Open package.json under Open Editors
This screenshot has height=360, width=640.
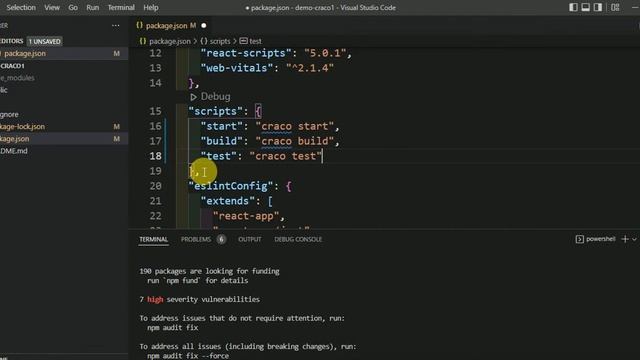click(x=25, y=53)
